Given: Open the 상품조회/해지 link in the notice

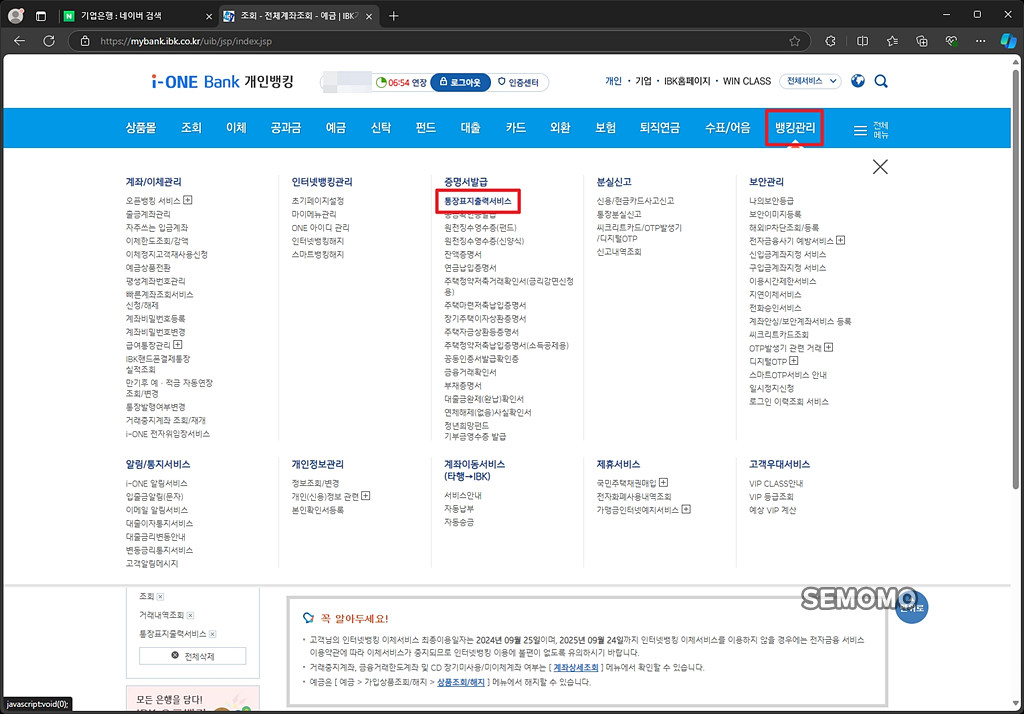Looking at the screenshot, I should tap(461, 682).
